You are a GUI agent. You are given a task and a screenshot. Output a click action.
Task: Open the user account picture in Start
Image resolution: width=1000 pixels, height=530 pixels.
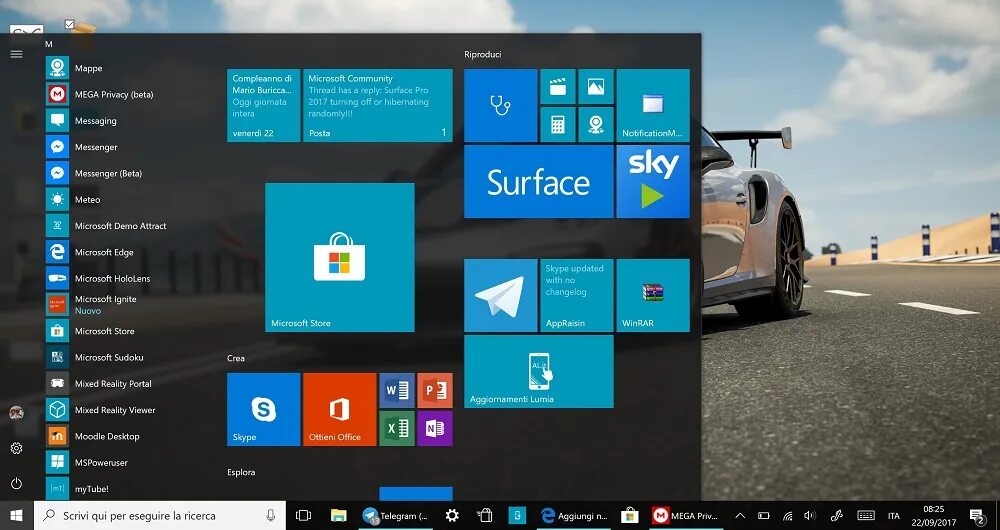[17, 413]
